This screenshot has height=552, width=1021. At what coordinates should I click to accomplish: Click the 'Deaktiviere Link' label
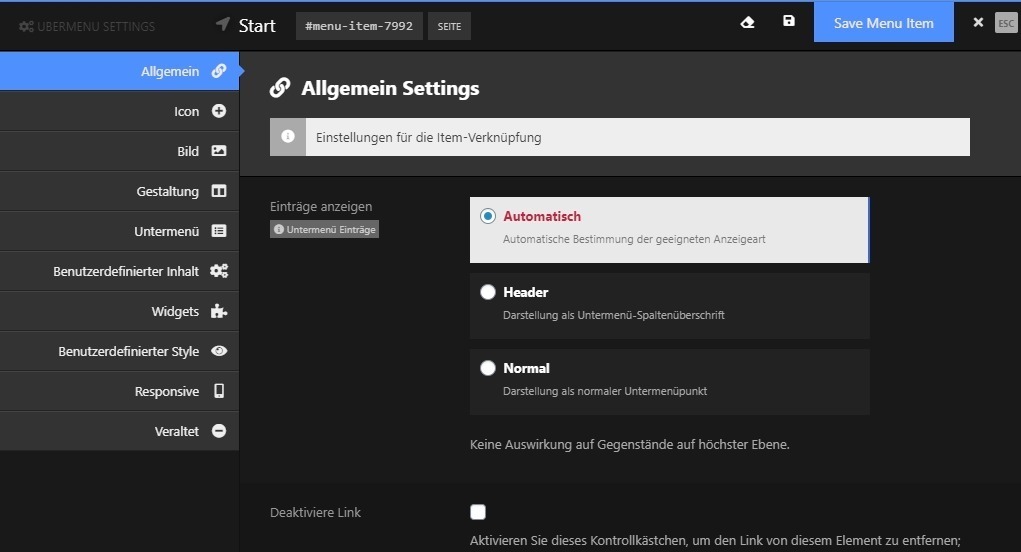click(315, 512)
